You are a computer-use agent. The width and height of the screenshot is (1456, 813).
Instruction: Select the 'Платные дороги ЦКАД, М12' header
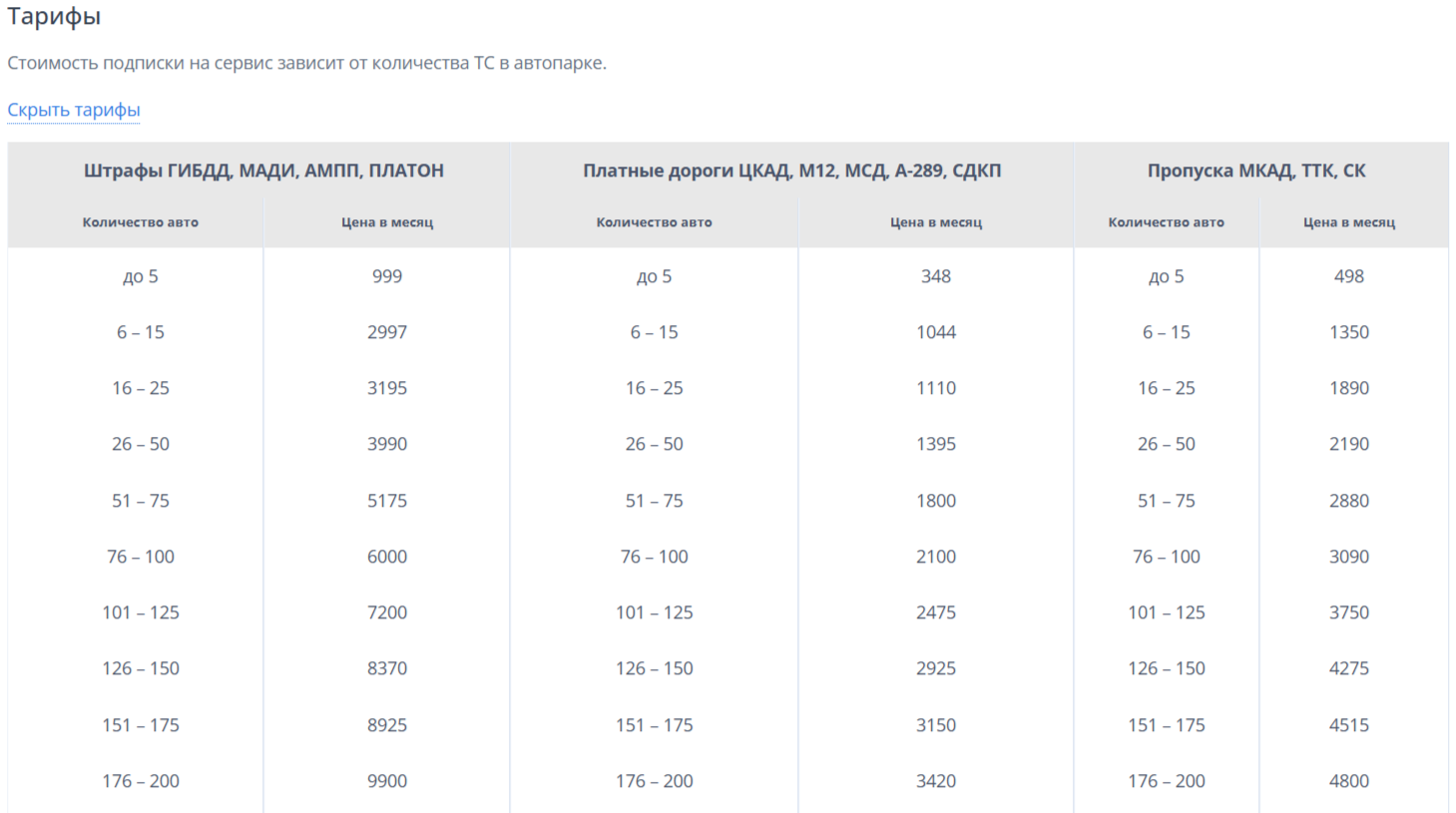791,171
